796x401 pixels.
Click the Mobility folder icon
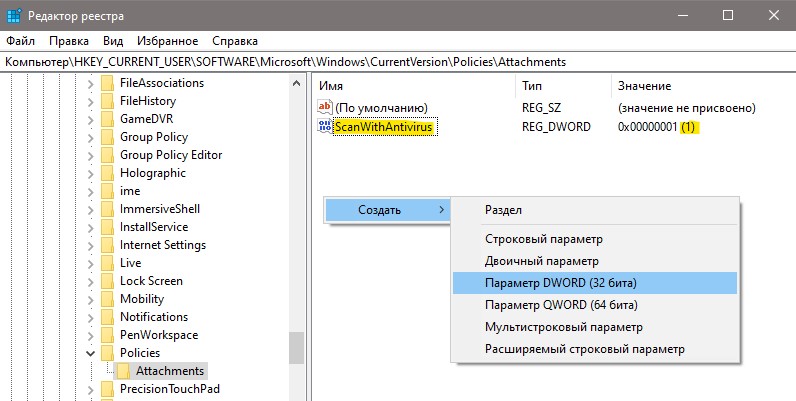point(108,299)
